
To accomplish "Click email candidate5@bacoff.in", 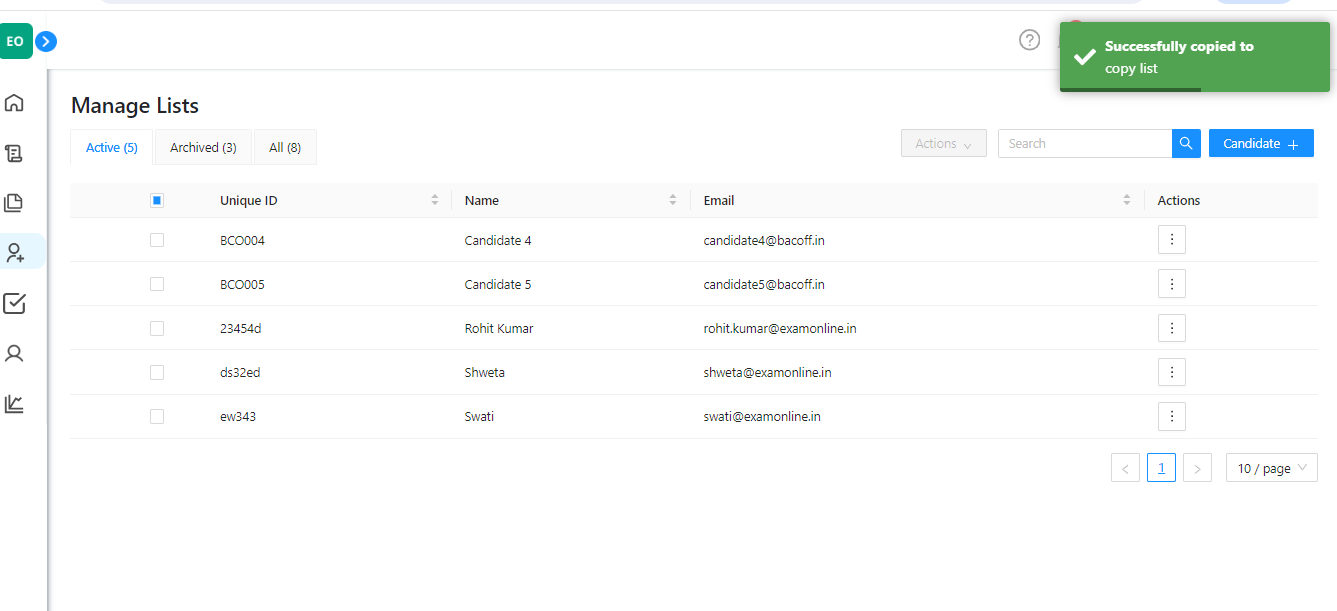I will click(x=764, y=284).
